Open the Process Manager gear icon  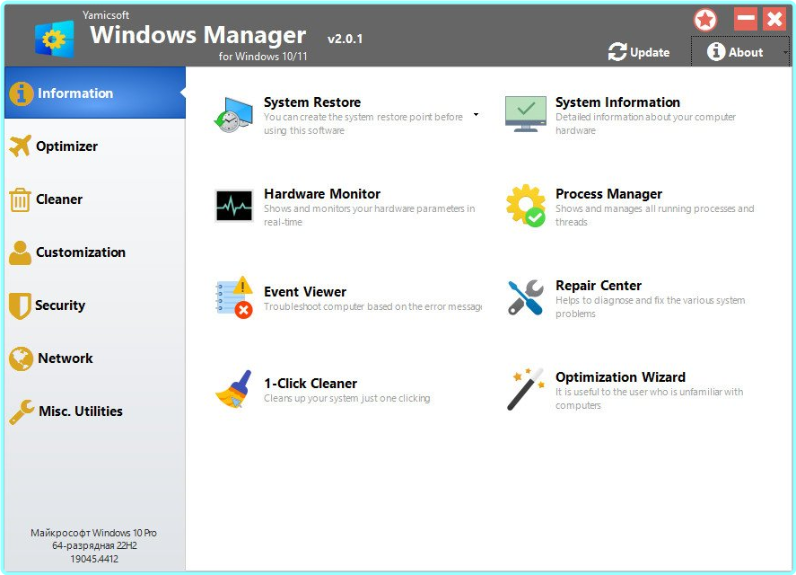525,206
